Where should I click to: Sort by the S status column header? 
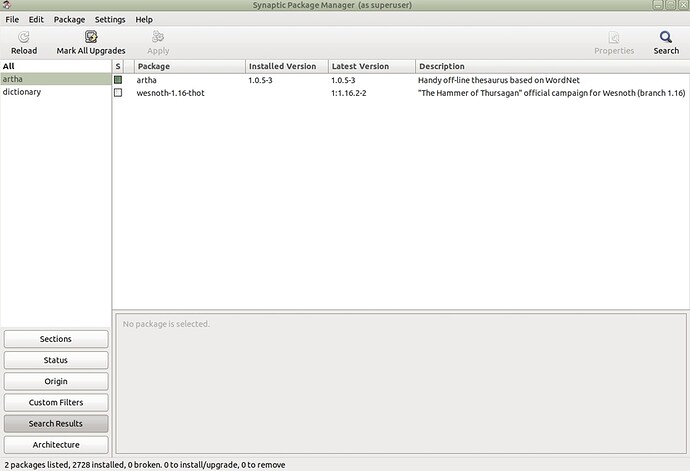(118, 66)
